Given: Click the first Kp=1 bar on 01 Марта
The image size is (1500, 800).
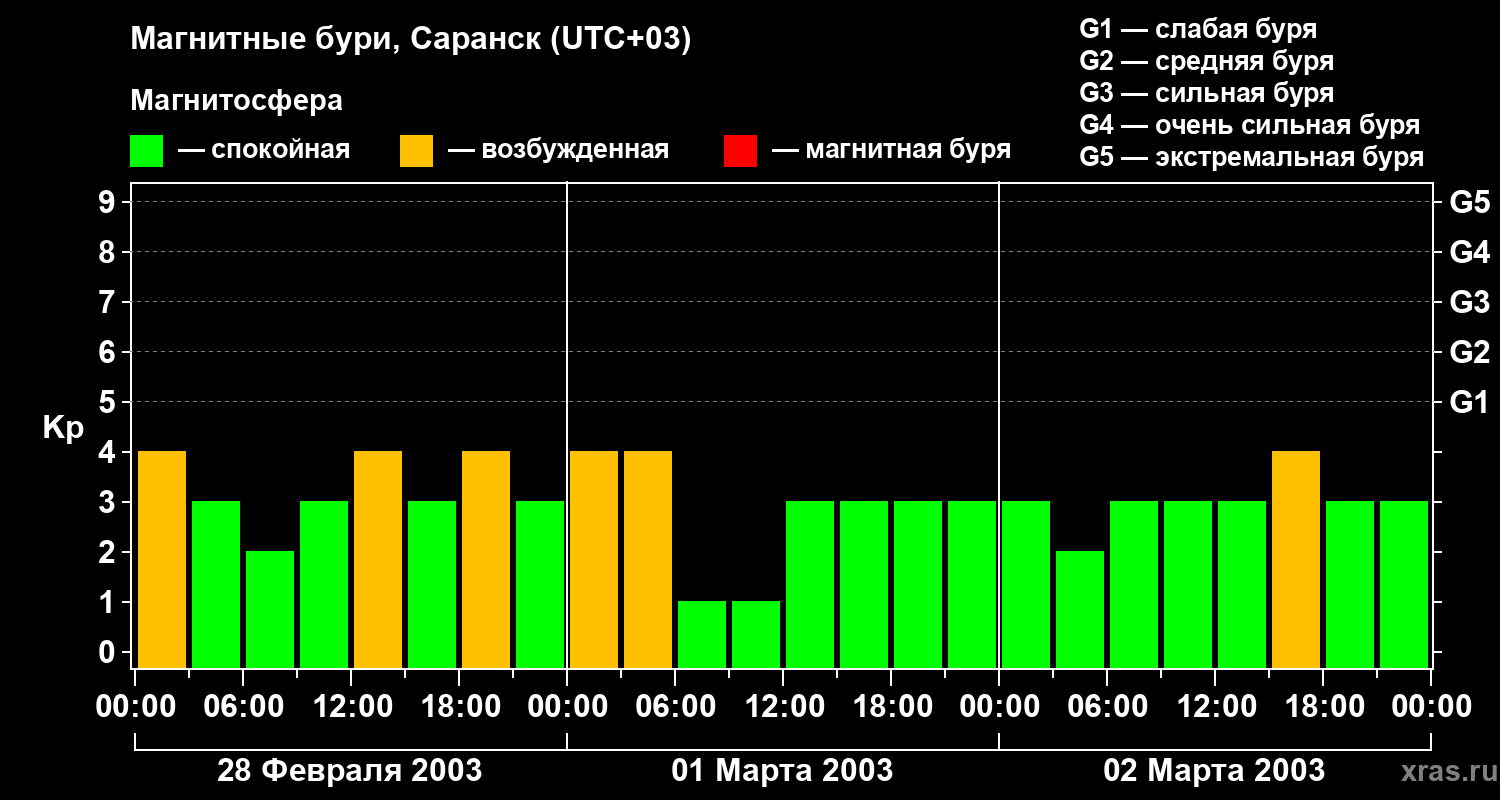Looking at the screenshot, I should [702, 634].
